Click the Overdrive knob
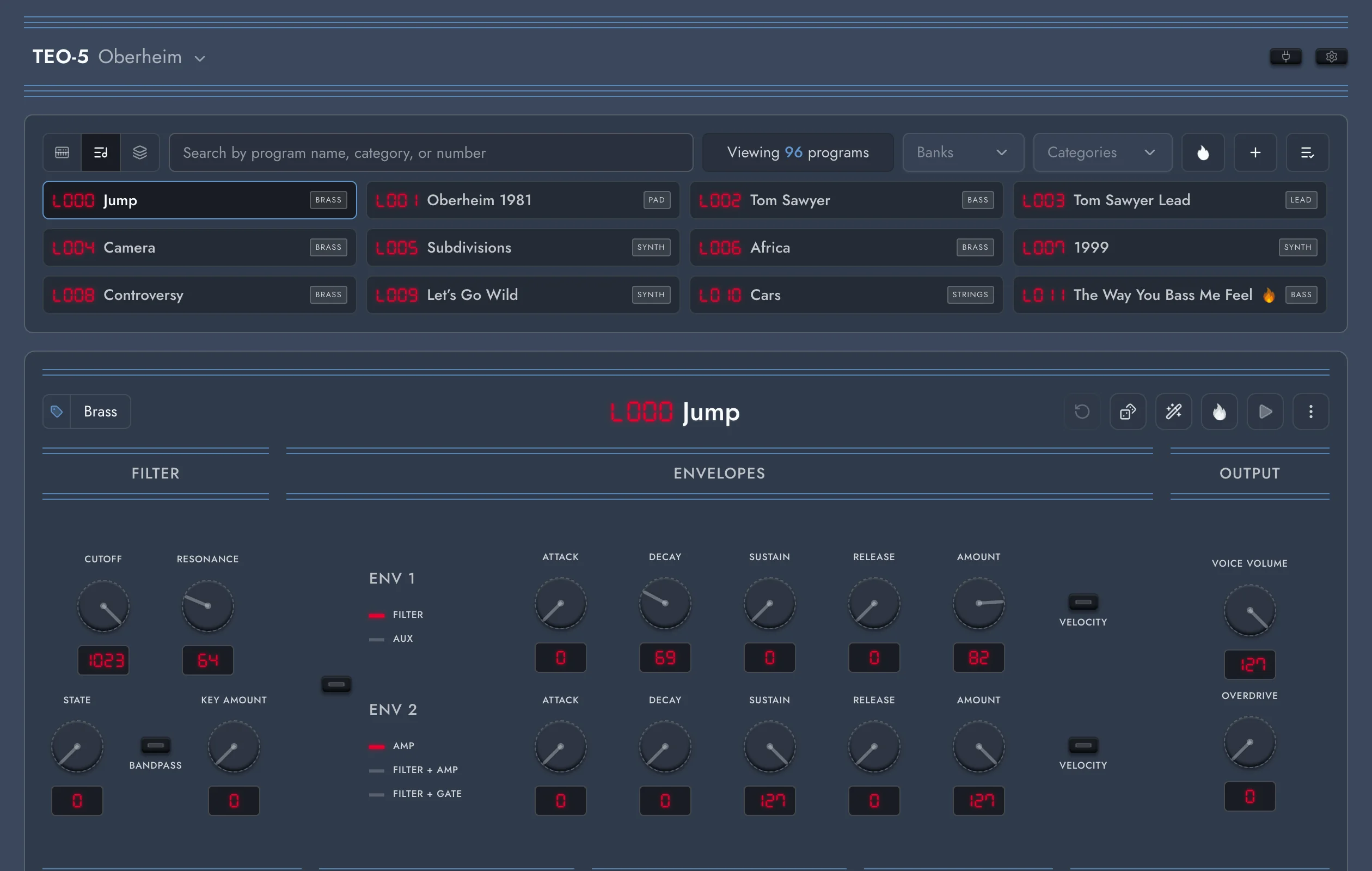Viewport: 1372px width, 871px height. [1249, 743]
